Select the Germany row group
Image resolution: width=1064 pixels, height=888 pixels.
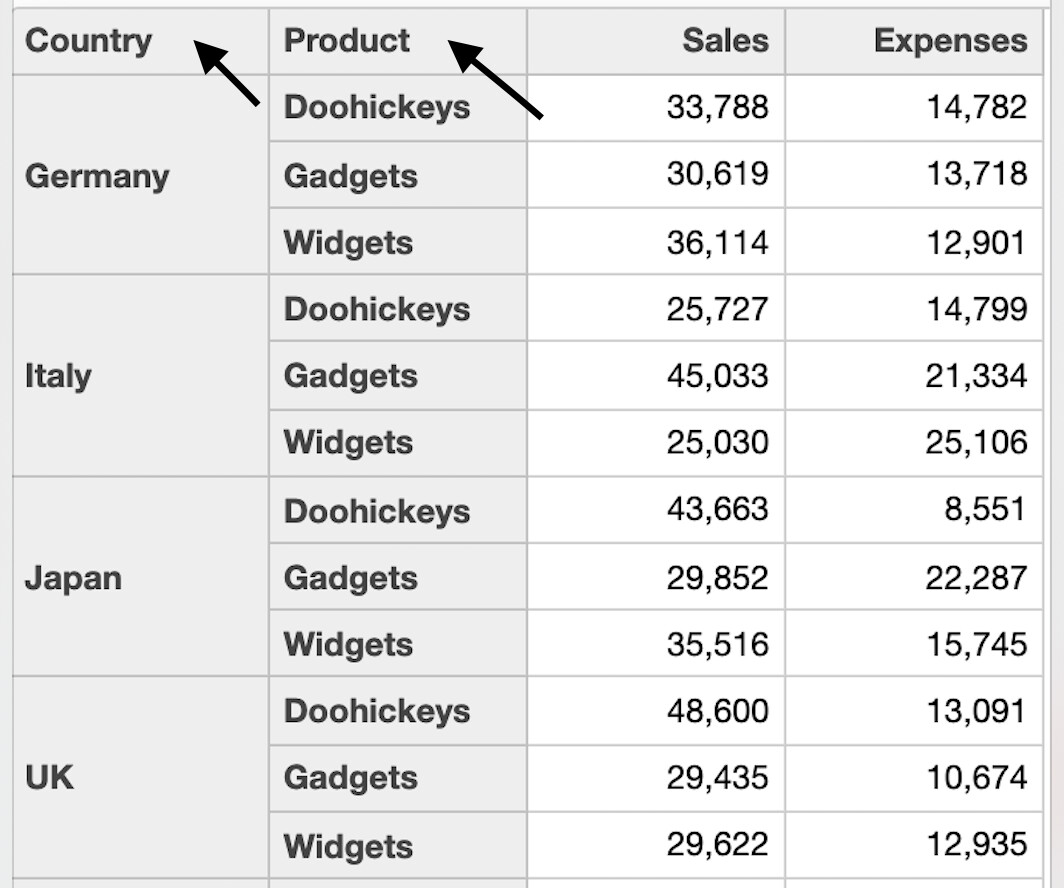pos(140,175)
